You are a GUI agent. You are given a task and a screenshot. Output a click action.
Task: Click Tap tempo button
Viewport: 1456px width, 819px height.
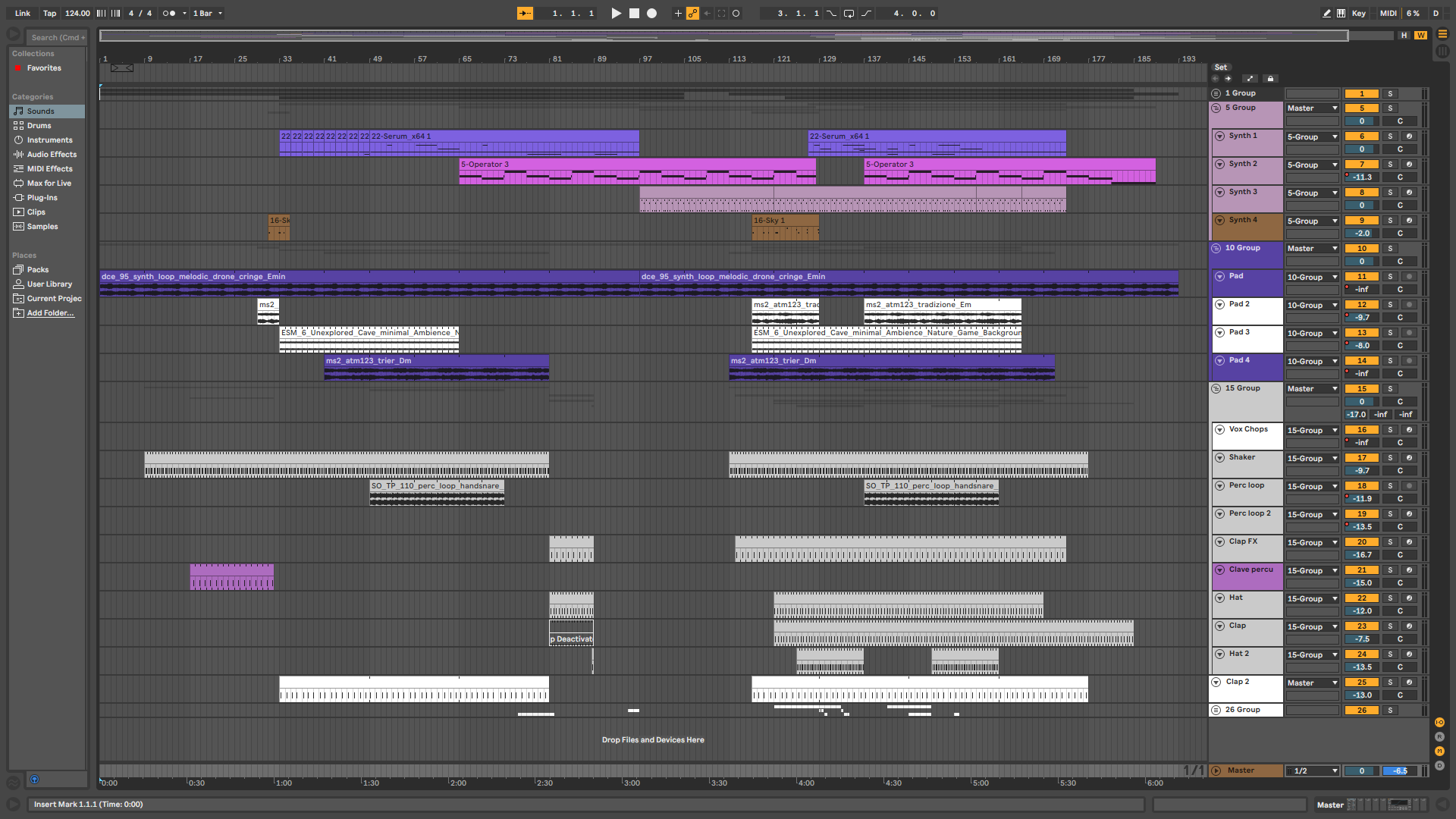coord(49,13)
